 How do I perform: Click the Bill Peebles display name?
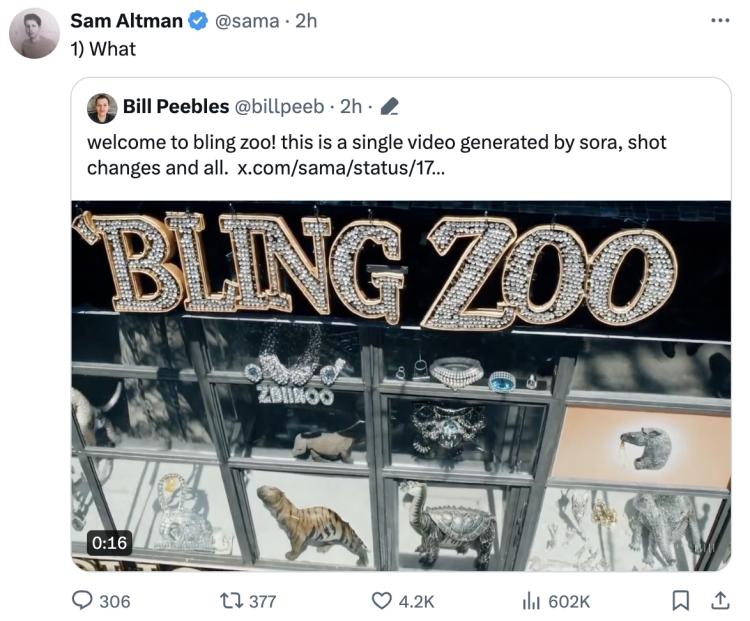pos(176,106)
